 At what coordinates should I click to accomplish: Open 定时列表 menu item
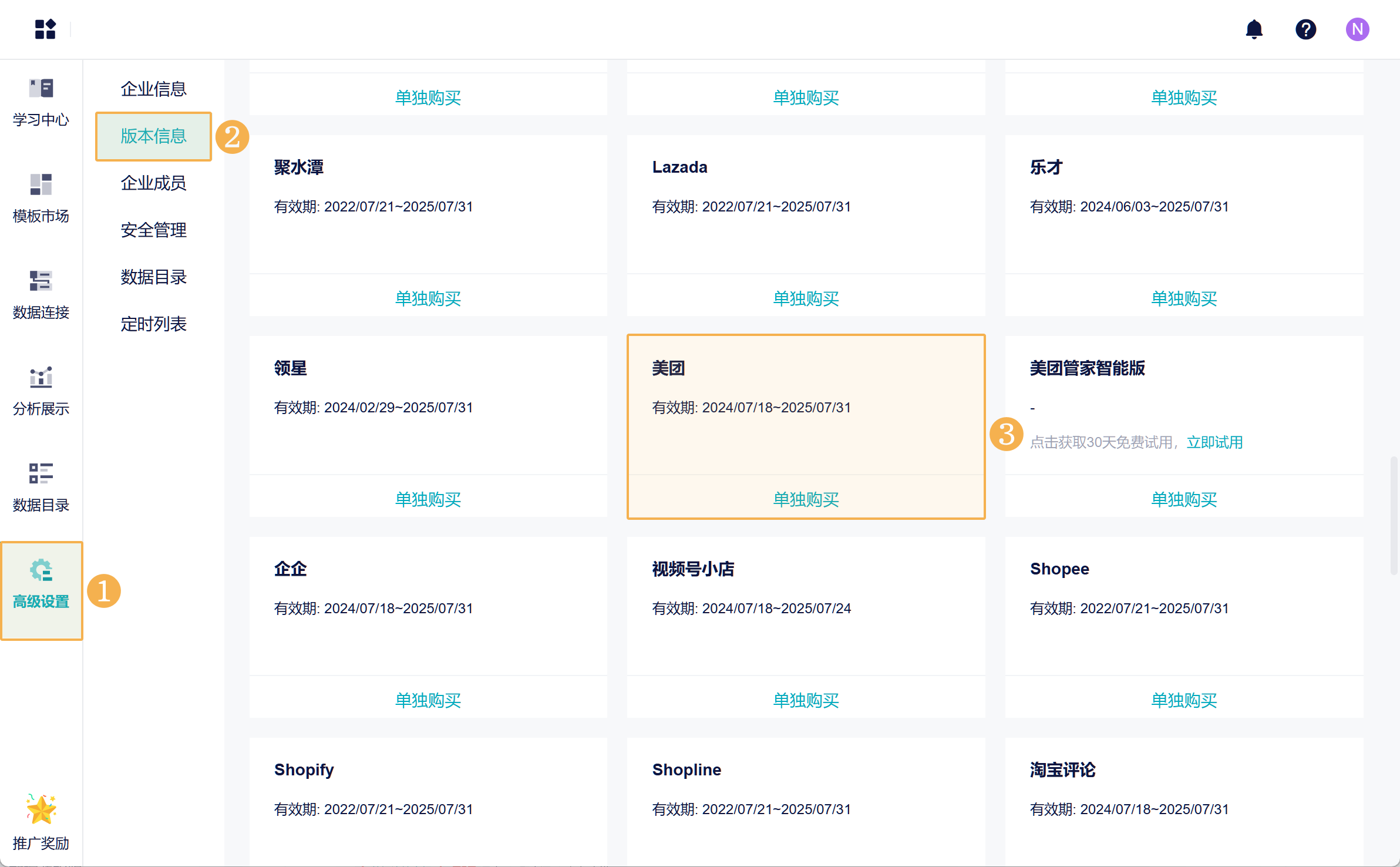coord(153,324)
